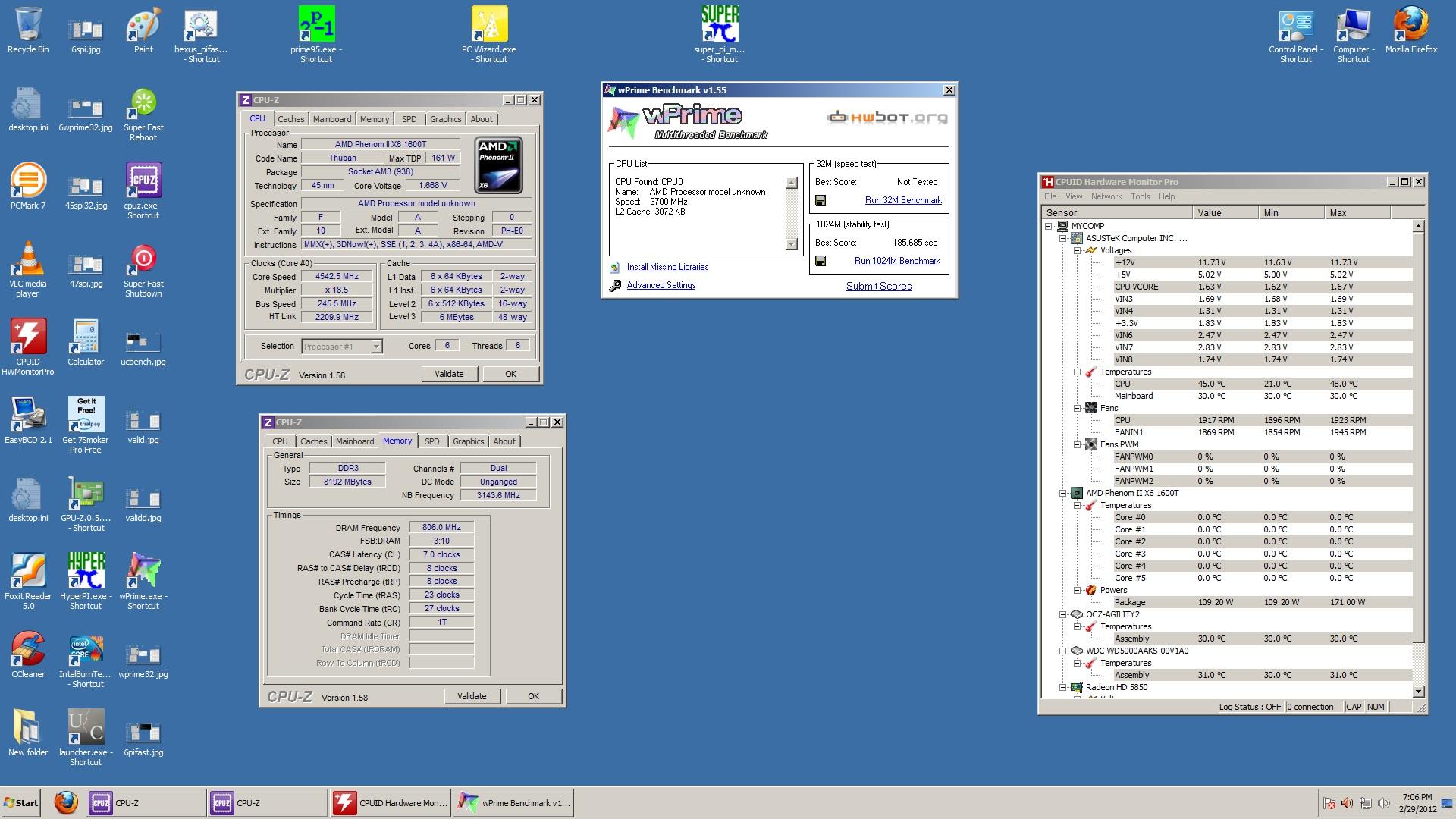Click the save icon beside Run 32M Benchmark
Screen dimensions: 1456x819
click(x=821, y=200)
